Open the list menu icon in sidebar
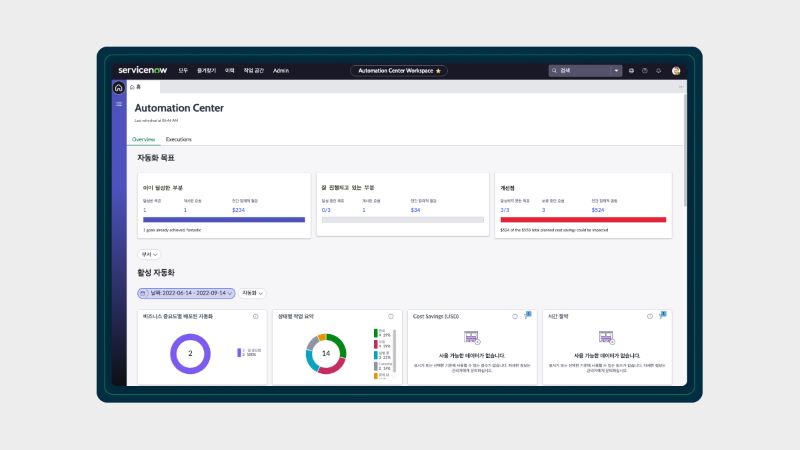This screenshot has height=450, width=800. point(119,103)
